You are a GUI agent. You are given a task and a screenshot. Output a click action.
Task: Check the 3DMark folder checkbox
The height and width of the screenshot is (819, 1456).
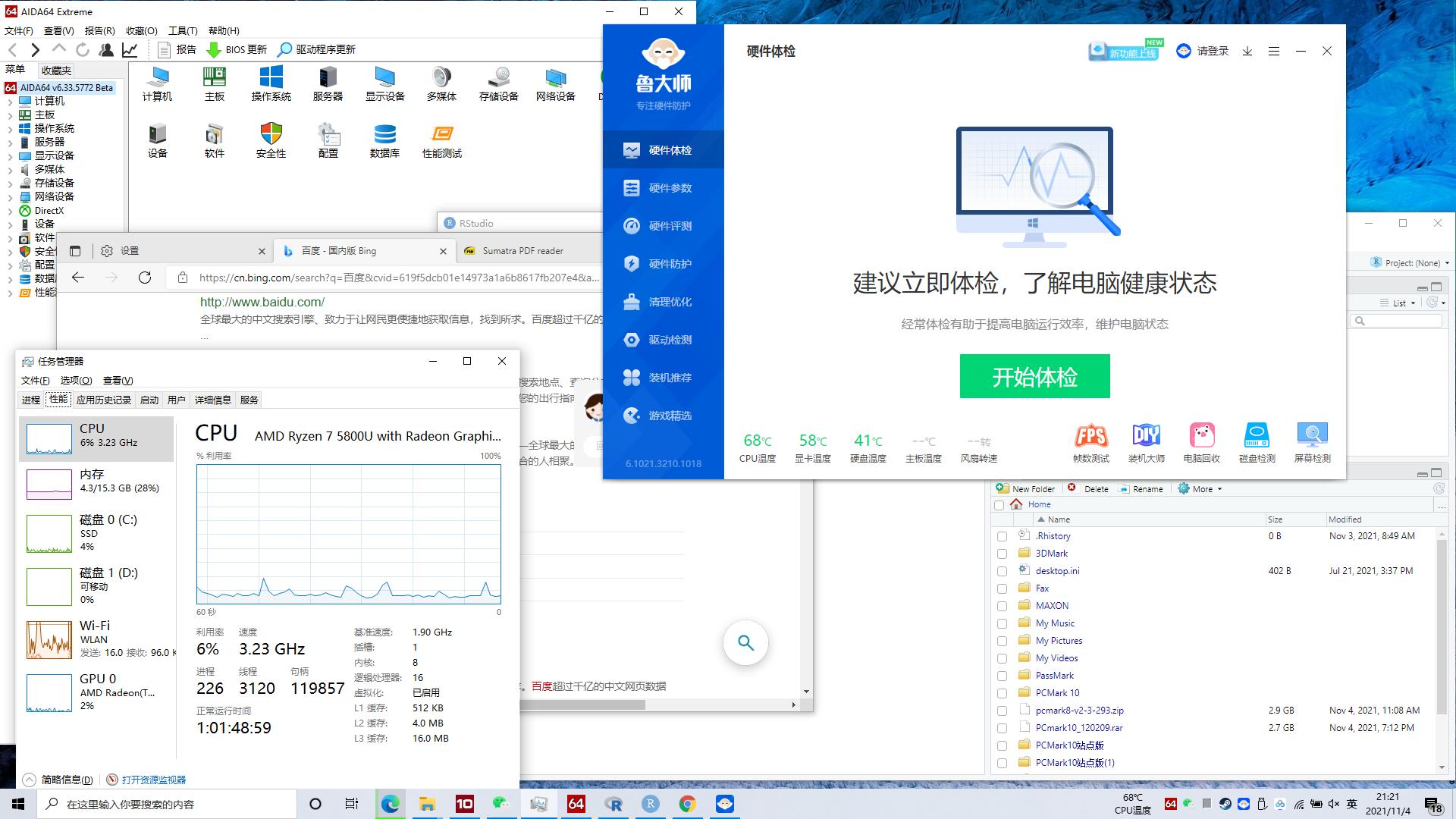(1002, 554)
